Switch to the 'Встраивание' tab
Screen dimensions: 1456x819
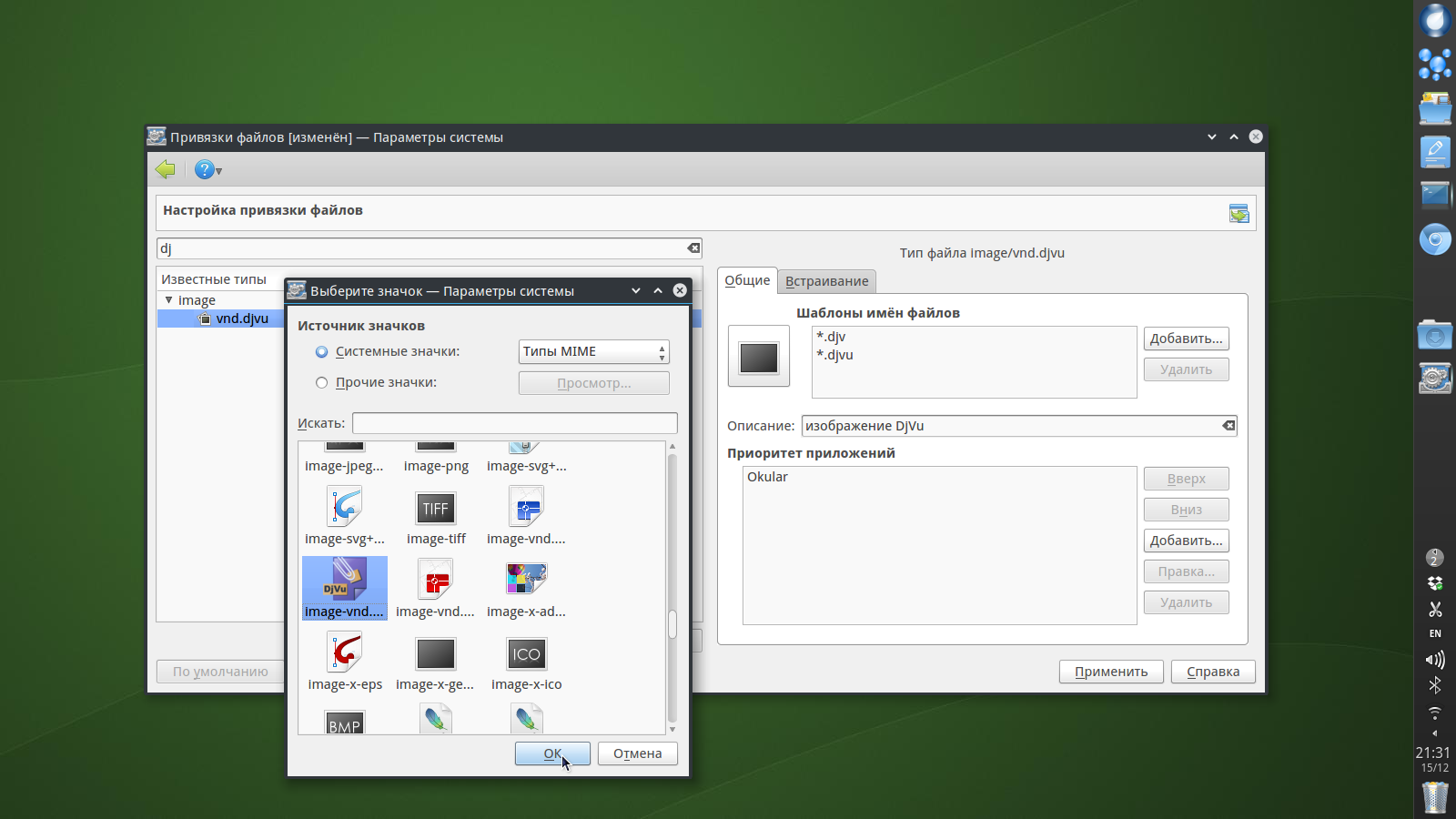click(826, 281)
